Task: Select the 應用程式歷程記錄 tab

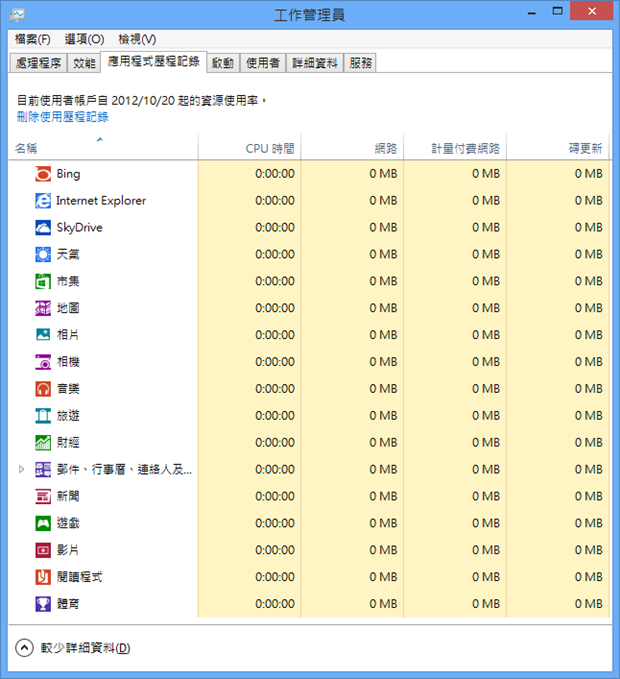Action: [154, 61]
